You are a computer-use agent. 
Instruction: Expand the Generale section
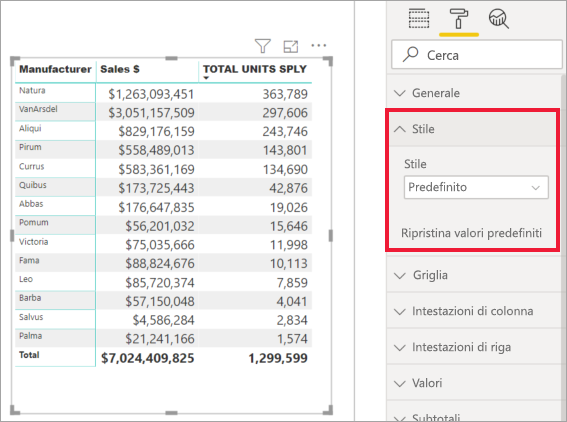click(474, 93)
